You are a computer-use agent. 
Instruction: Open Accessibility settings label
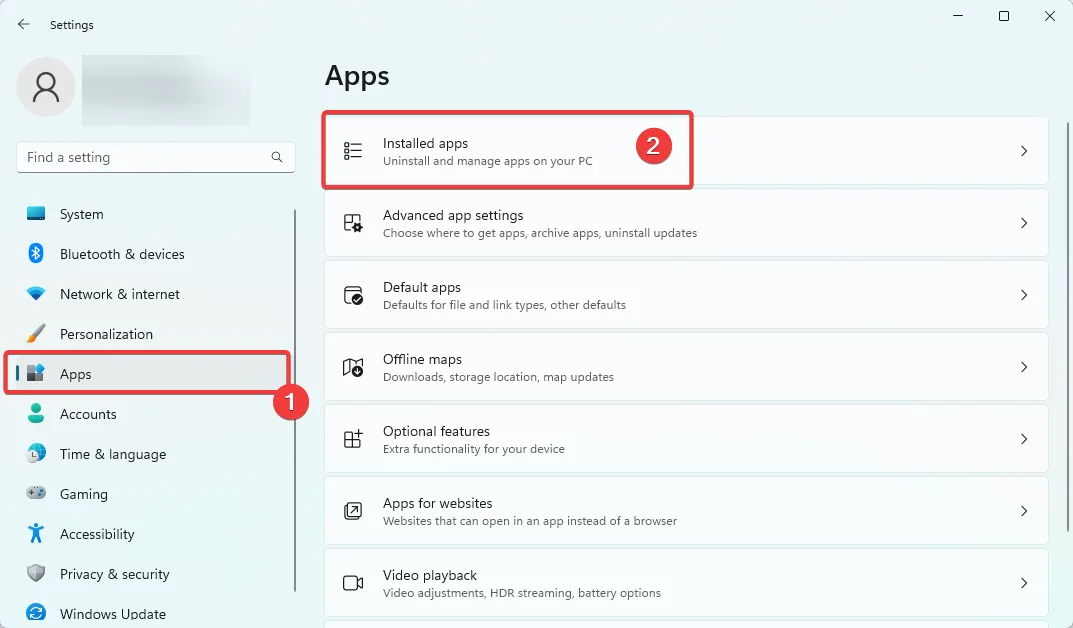coord(96,534)
